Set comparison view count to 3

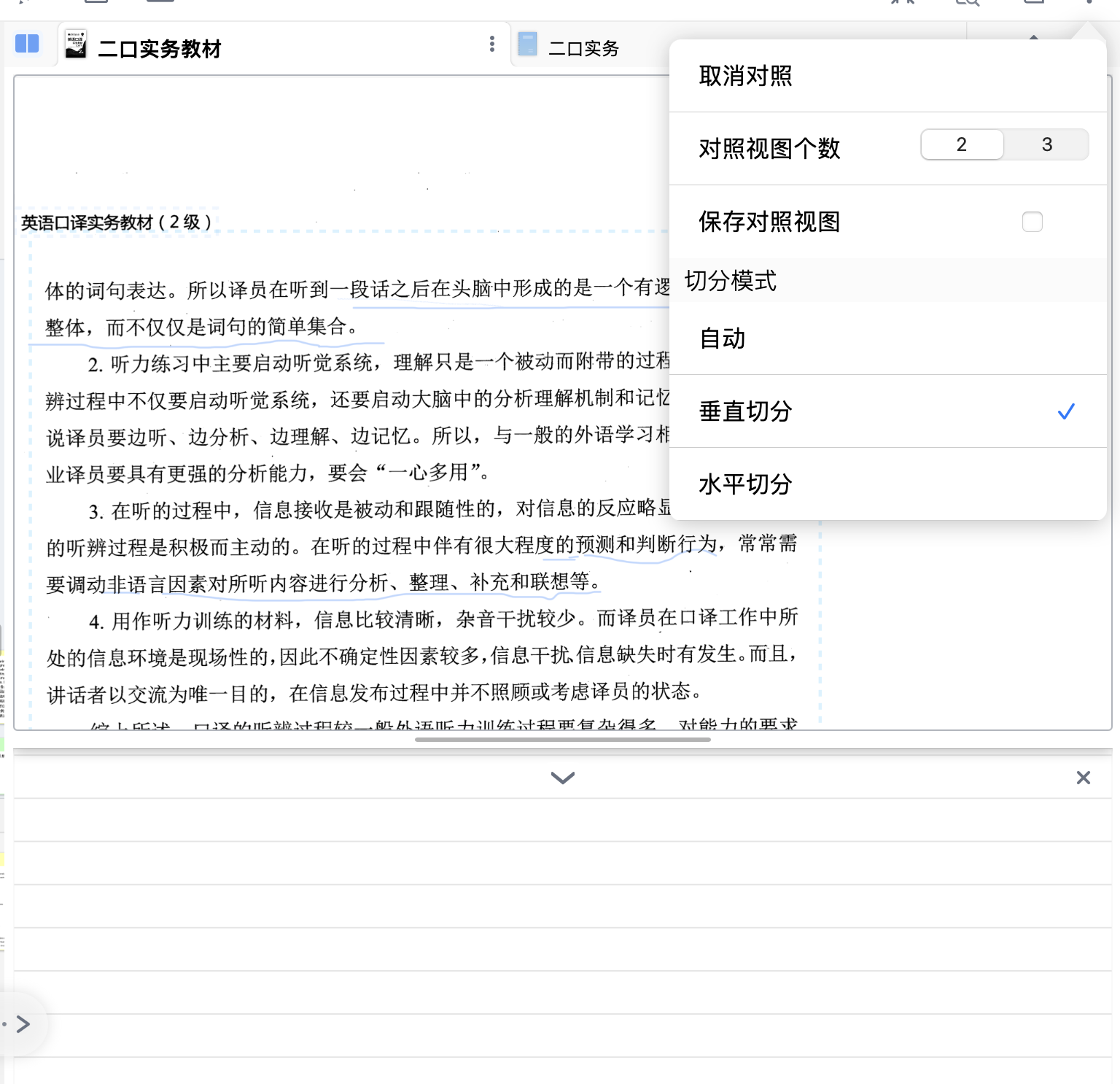(1046, 144)
